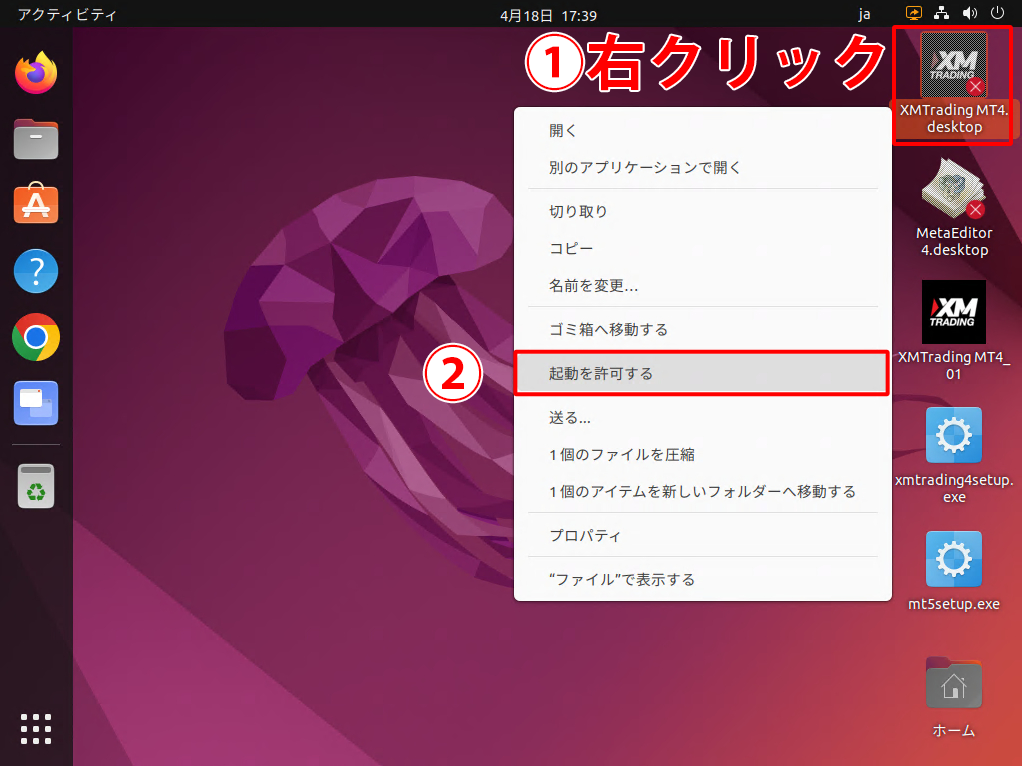Choose プロパティ in context menu
This screenshot has width=1022, height=766.
point(585,535)
